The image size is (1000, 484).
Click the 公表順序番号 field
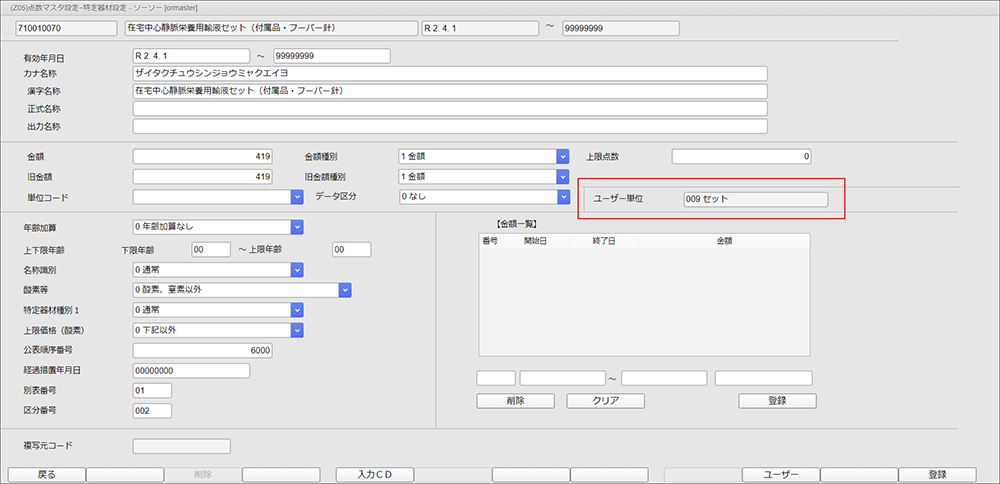point(203,350)
